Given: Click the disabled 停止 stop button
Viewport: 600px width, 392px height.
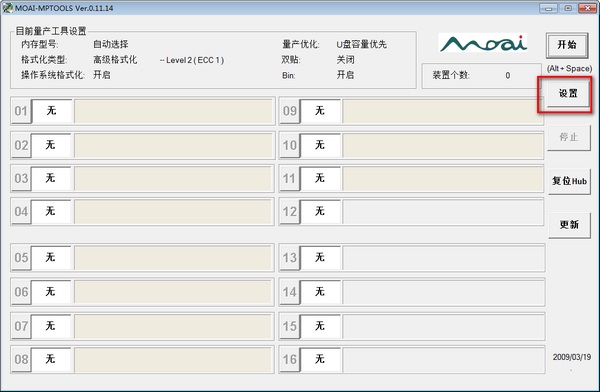Looking at the screenshot, I should tap(568, 137).
